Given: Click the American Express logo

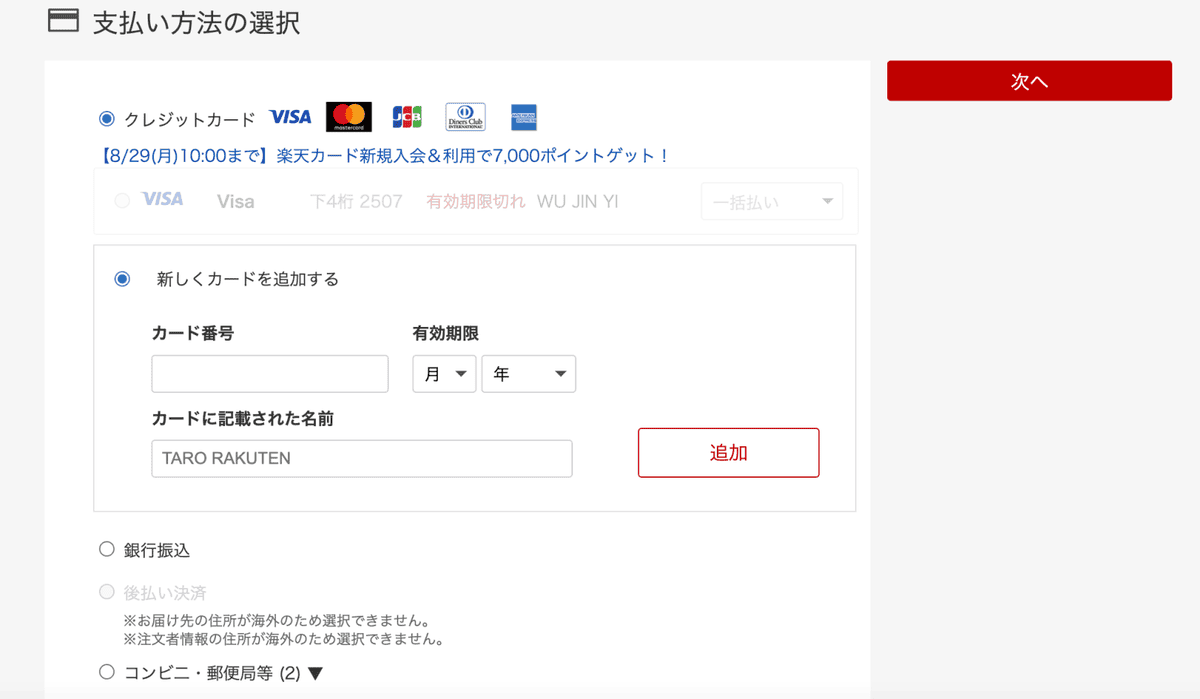Looking at the screenshot, I should tap(524, 117).
